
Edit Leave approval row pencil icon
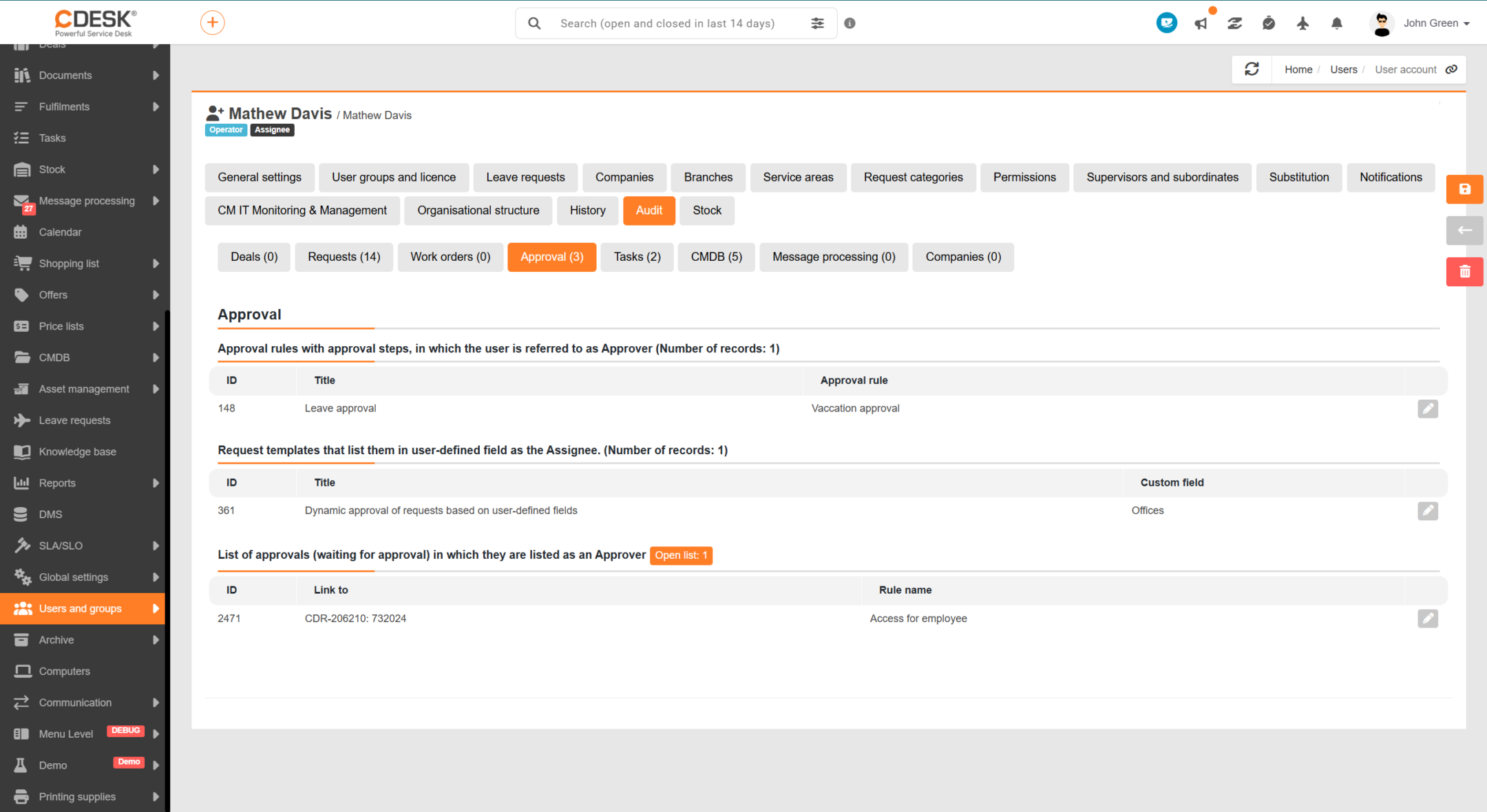(1428, 409)
